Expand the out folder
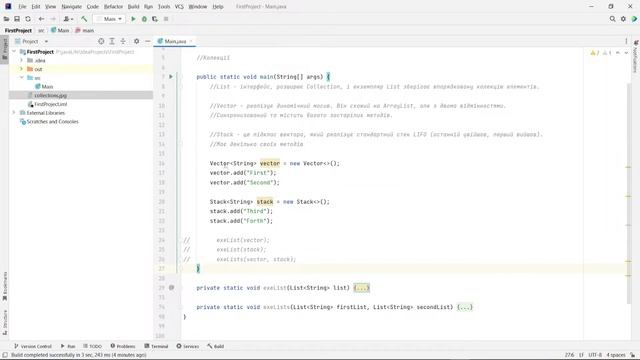This screenshot has width=640, height=360. pyautogui.click(x=22, y=69)
